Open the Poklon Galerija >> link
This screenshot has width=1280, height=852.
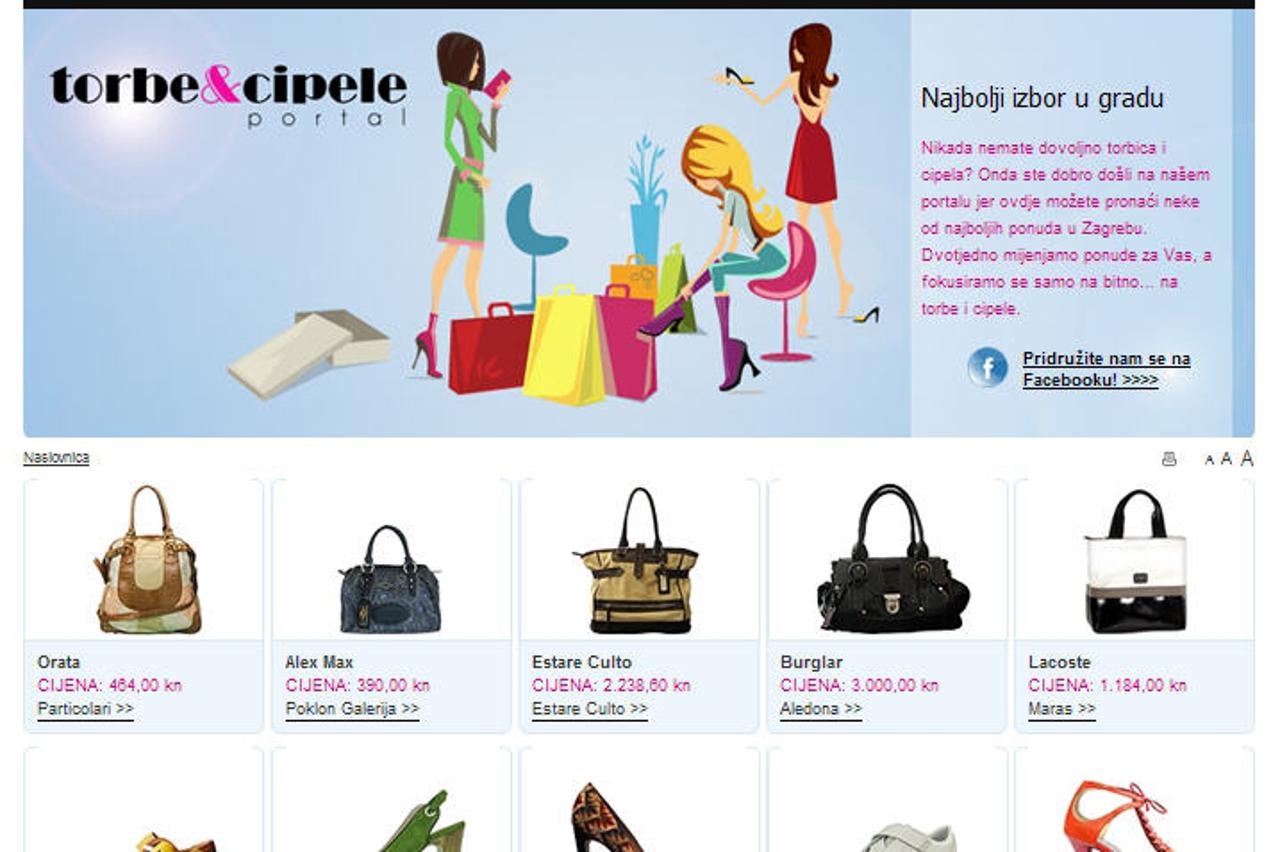tap(352, 709)
